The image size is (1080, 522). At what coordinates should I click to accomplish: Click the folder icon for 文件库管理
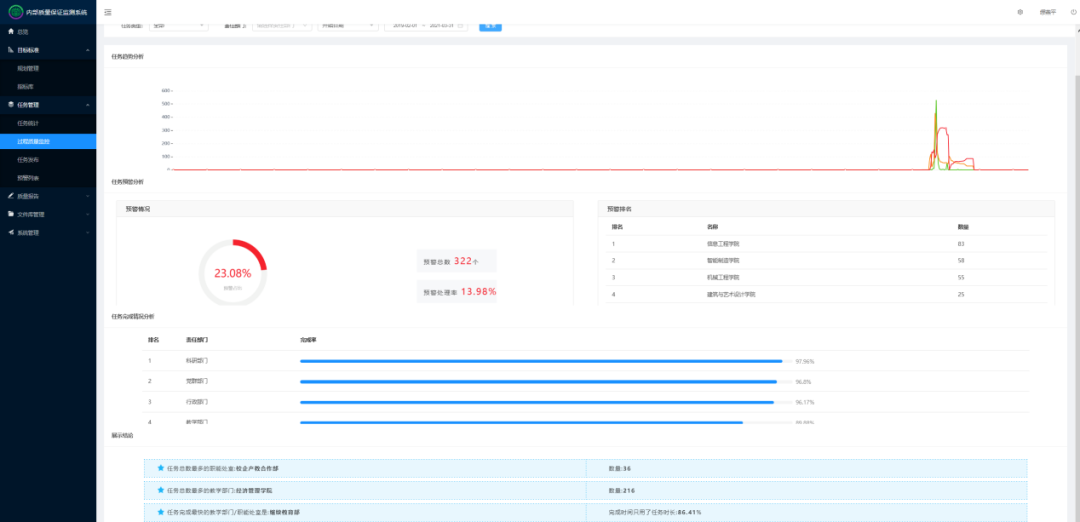tap(11, 214)
